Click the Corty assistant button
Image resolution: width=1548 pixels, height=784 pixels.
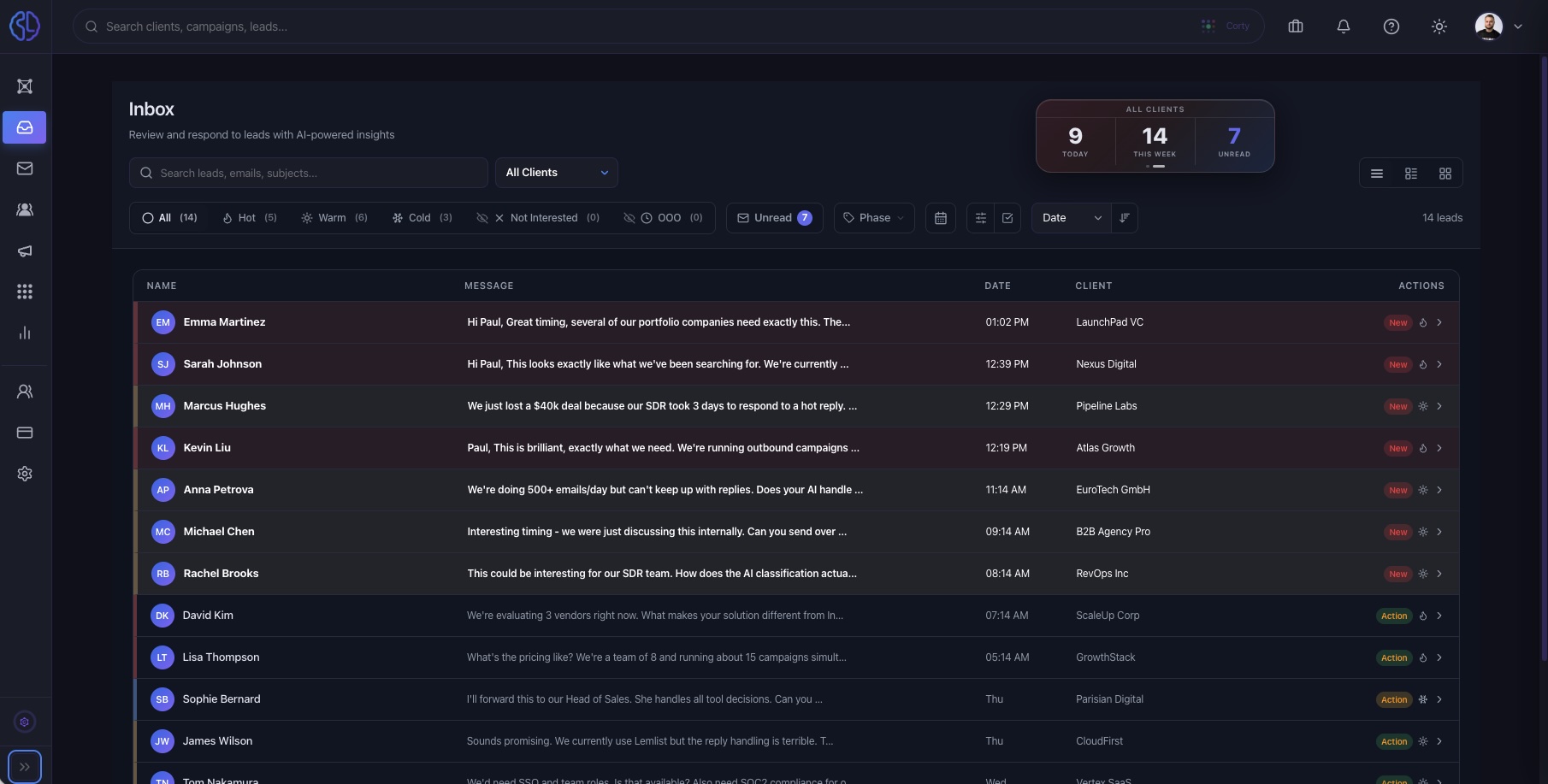(1226, 27)
